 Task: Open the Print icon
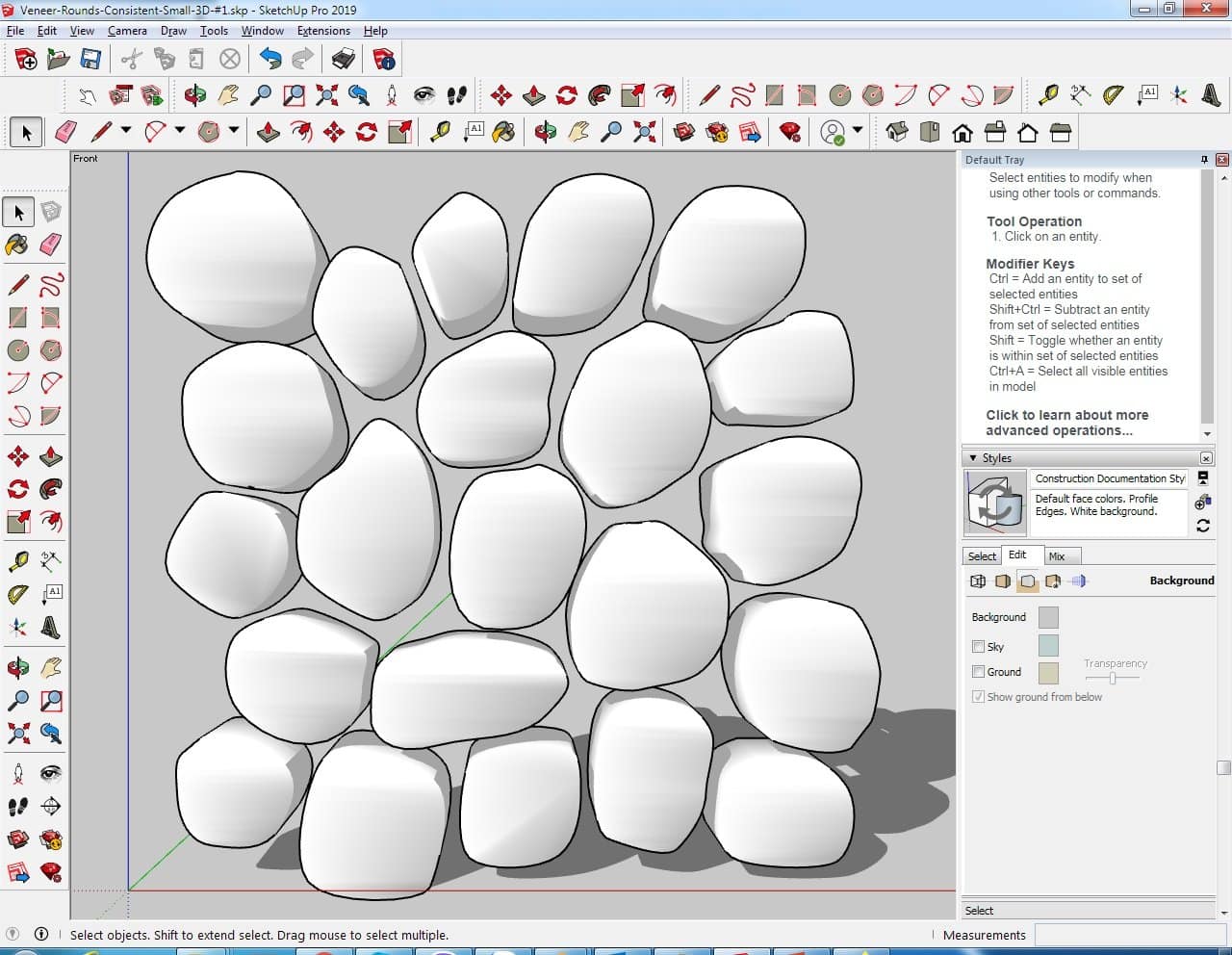[x=344, y=60]
